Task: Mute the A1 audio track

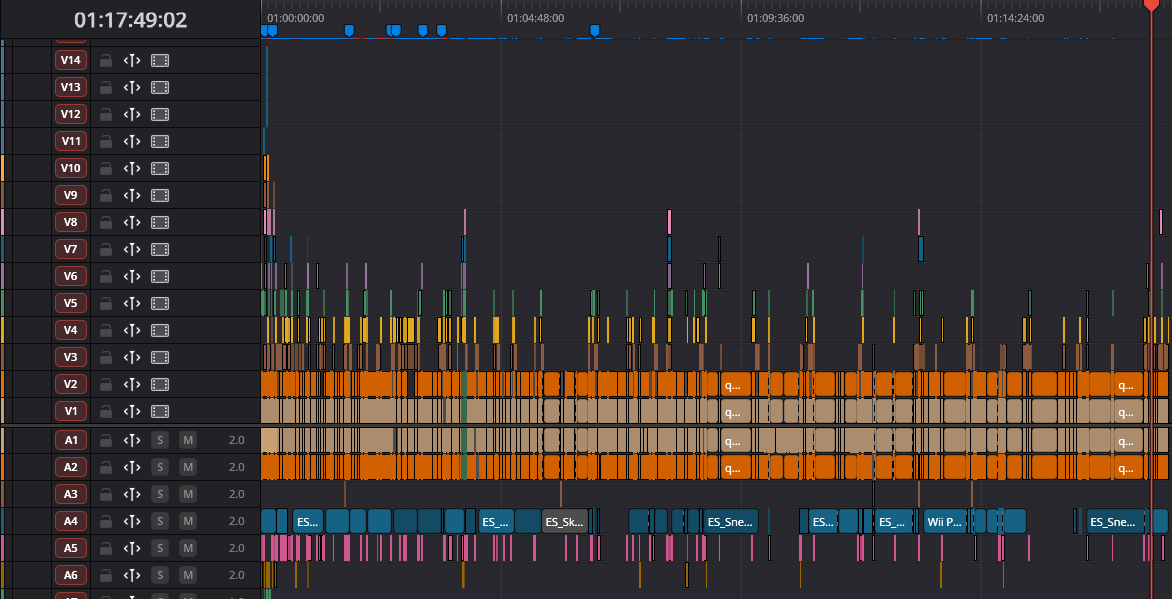Action: 188,440
